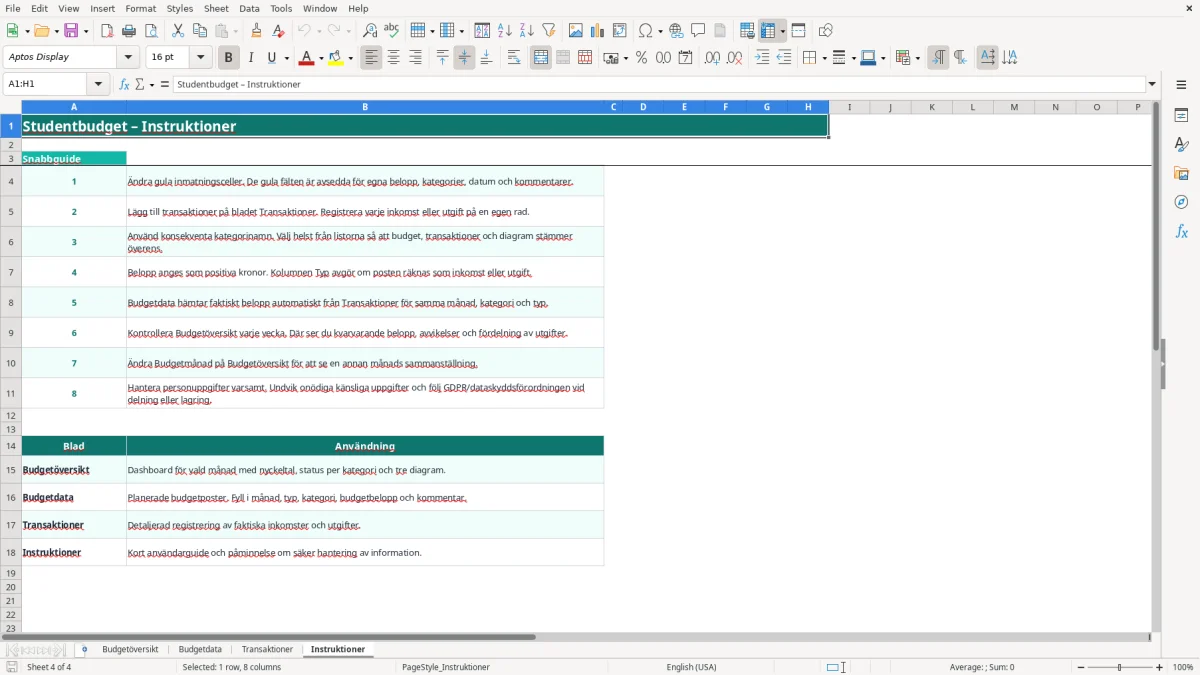Expand the formula bar with the arrow
Image resolution: width=1200 pixels, height=675 pixels.
tap(1152, 85)
